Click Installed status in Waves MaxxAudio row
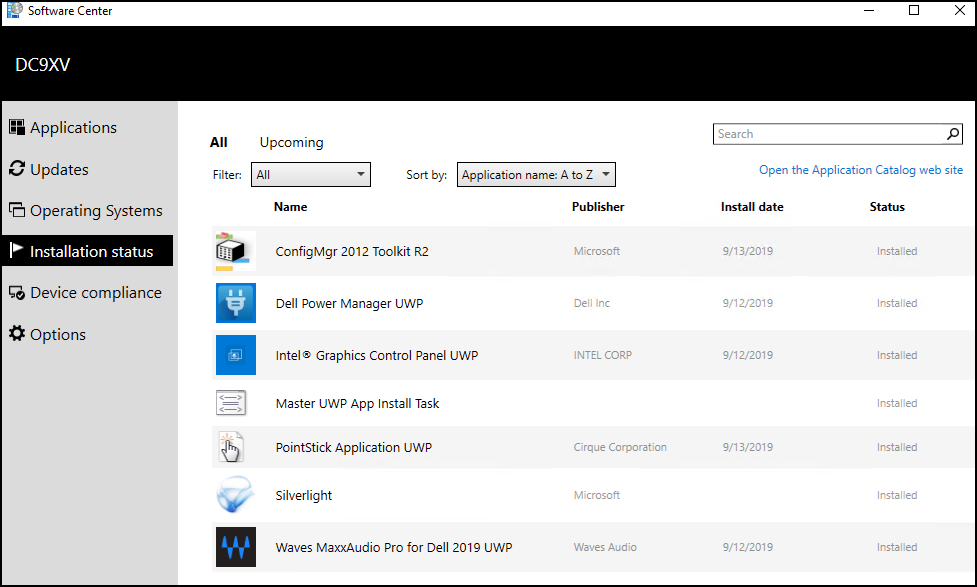 coord(897,546)
